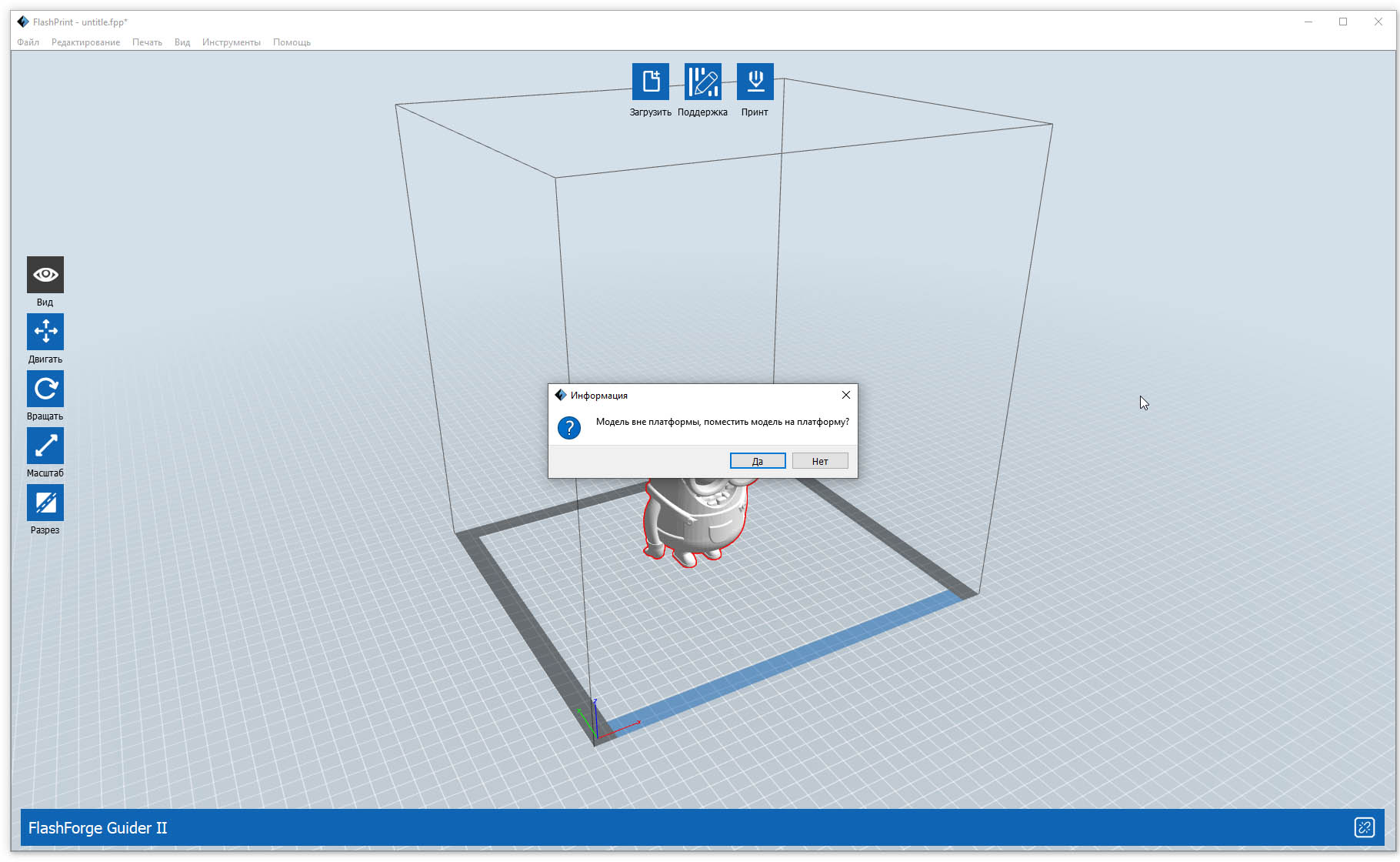Click the Информация dialog title
Image resolution: width=1400 pixels, height=862 pixels.
[x=599, y=396]
